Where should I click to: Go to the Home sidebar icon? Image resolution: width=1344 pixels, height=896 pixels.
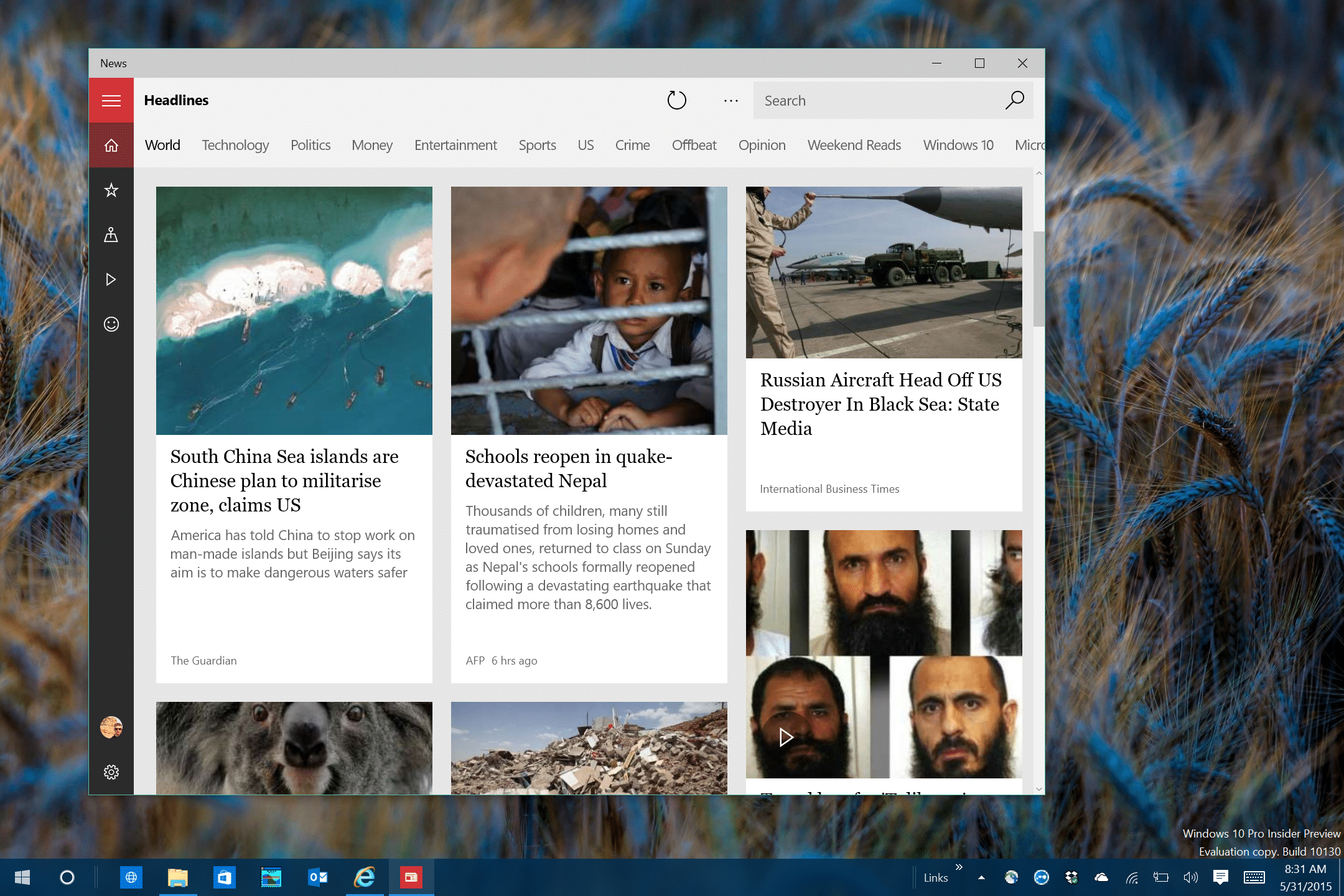(111, 145)
